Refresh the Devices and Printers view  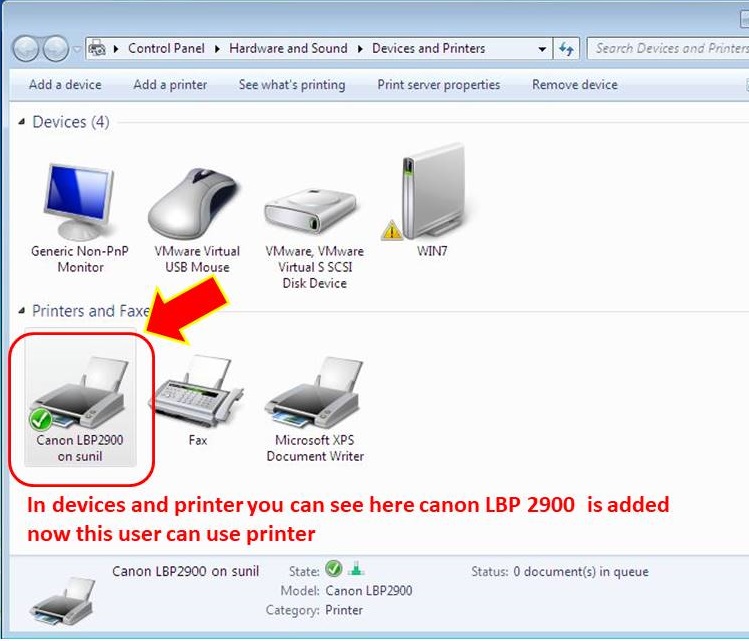pos(567,49)
